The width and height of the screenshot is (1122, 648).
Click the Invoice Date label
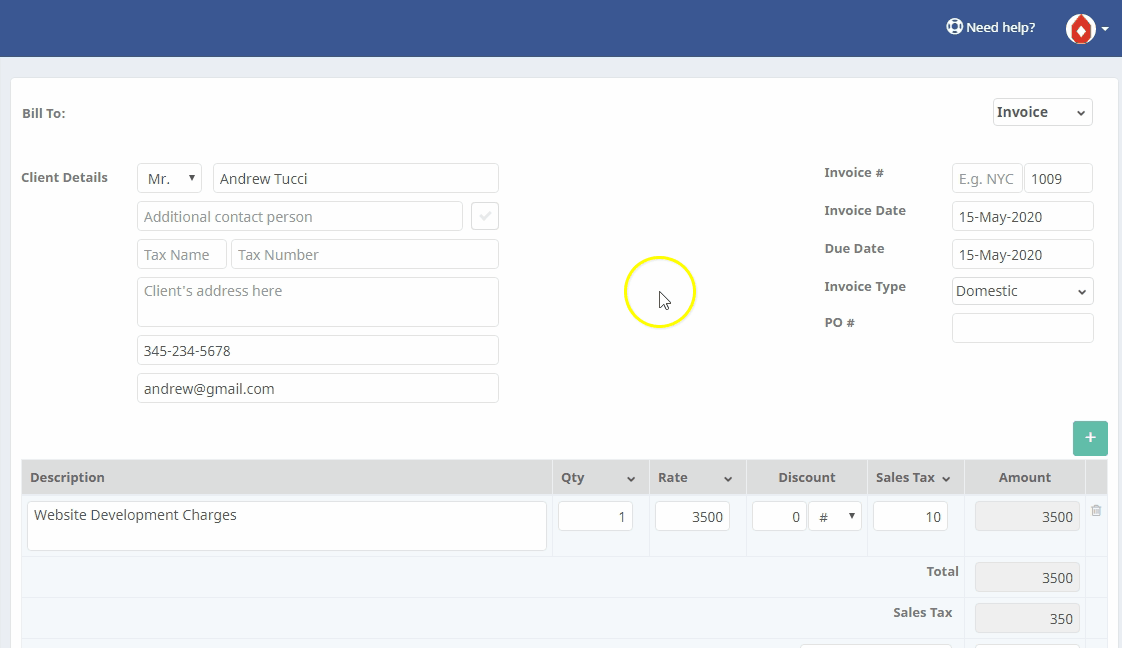(x=864, y=210)
